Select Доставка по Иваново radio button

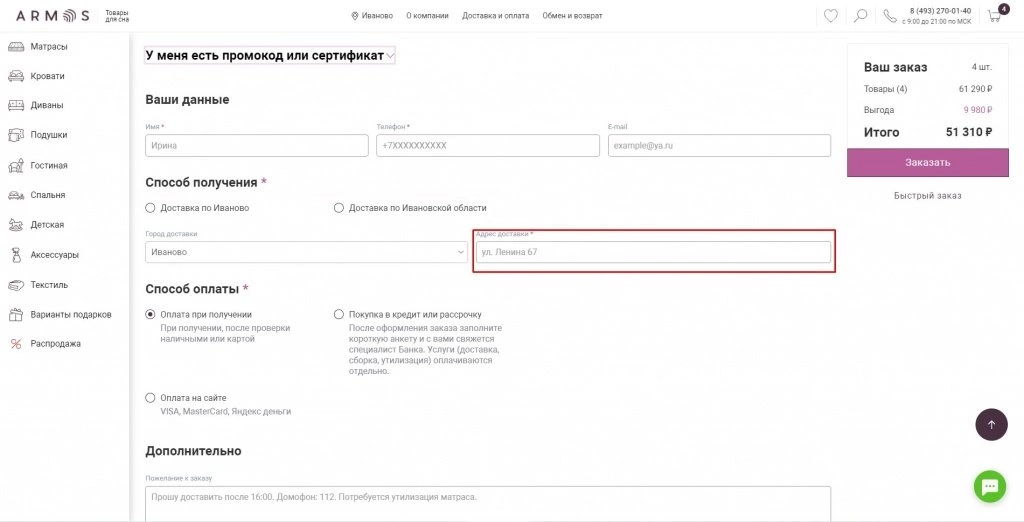(x=150, y=208)
